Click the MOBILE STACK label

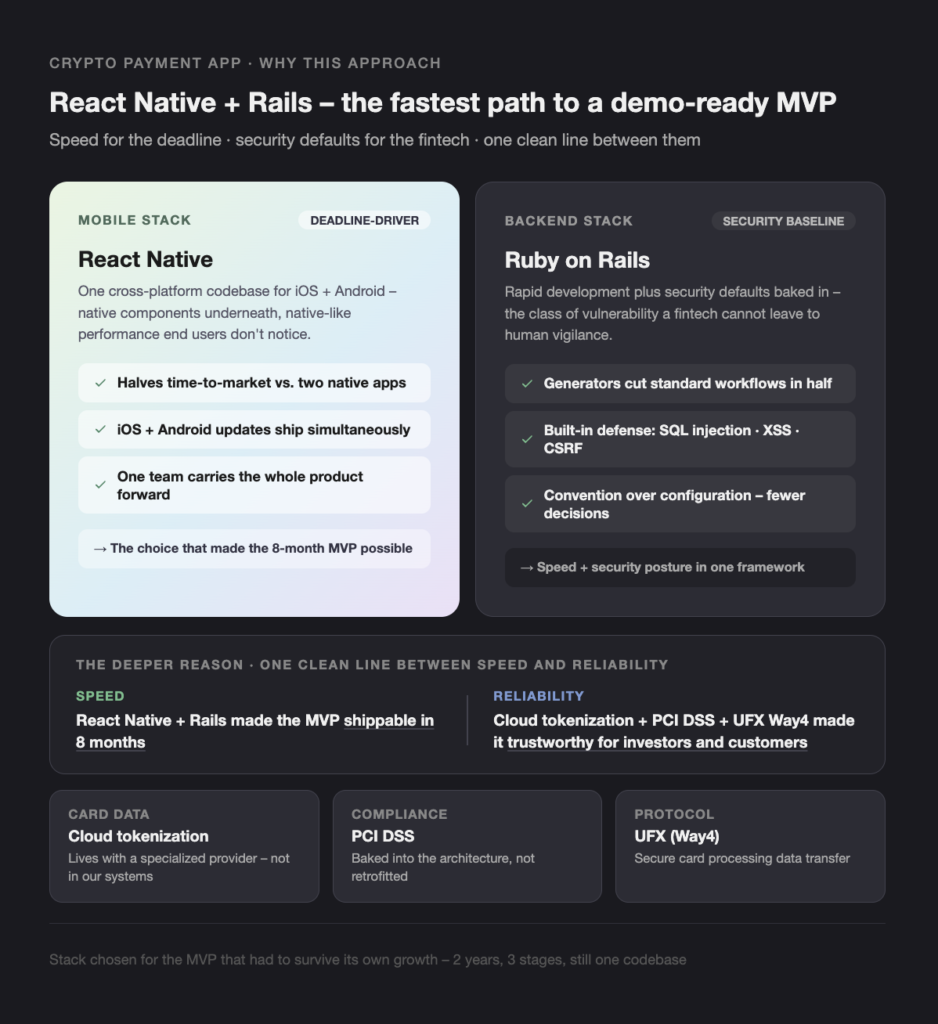click(x=135, y=220)
